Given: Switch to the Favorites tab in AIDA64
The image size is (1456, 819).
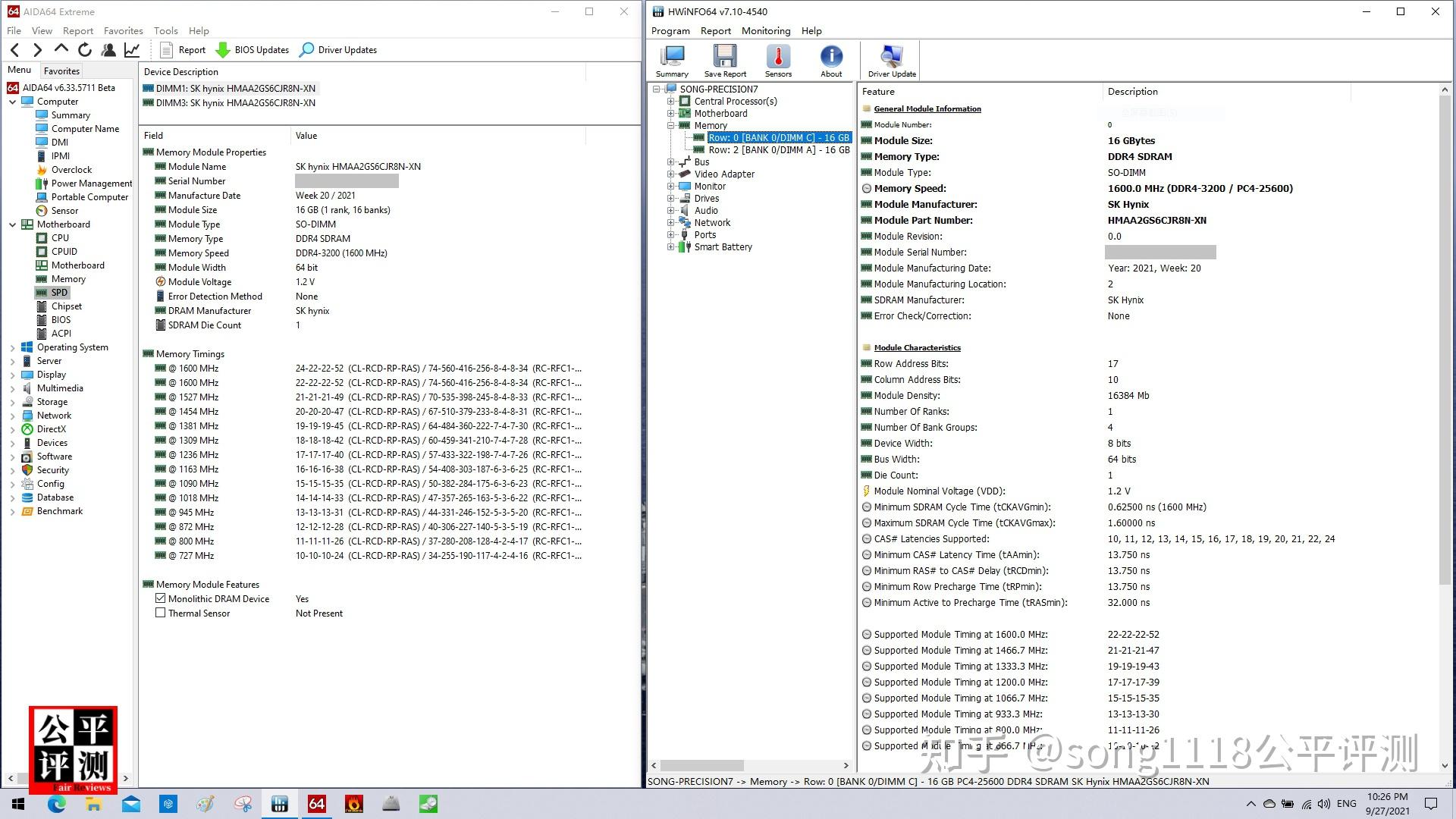Looking at the screenshot, I should pos(61,70).
